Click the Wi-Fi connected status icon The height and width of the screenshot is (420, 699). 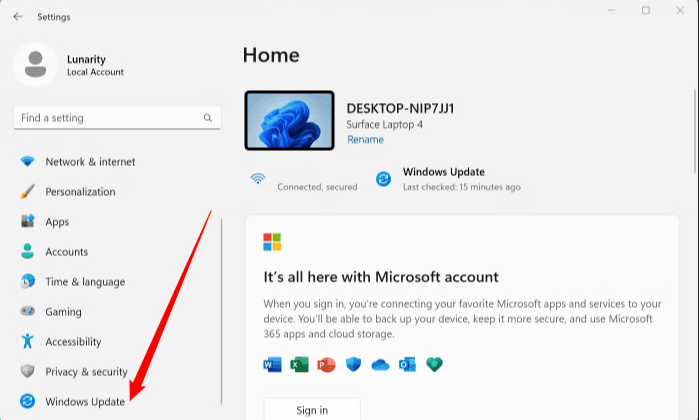pyautogui.click(x=258, y=178)
